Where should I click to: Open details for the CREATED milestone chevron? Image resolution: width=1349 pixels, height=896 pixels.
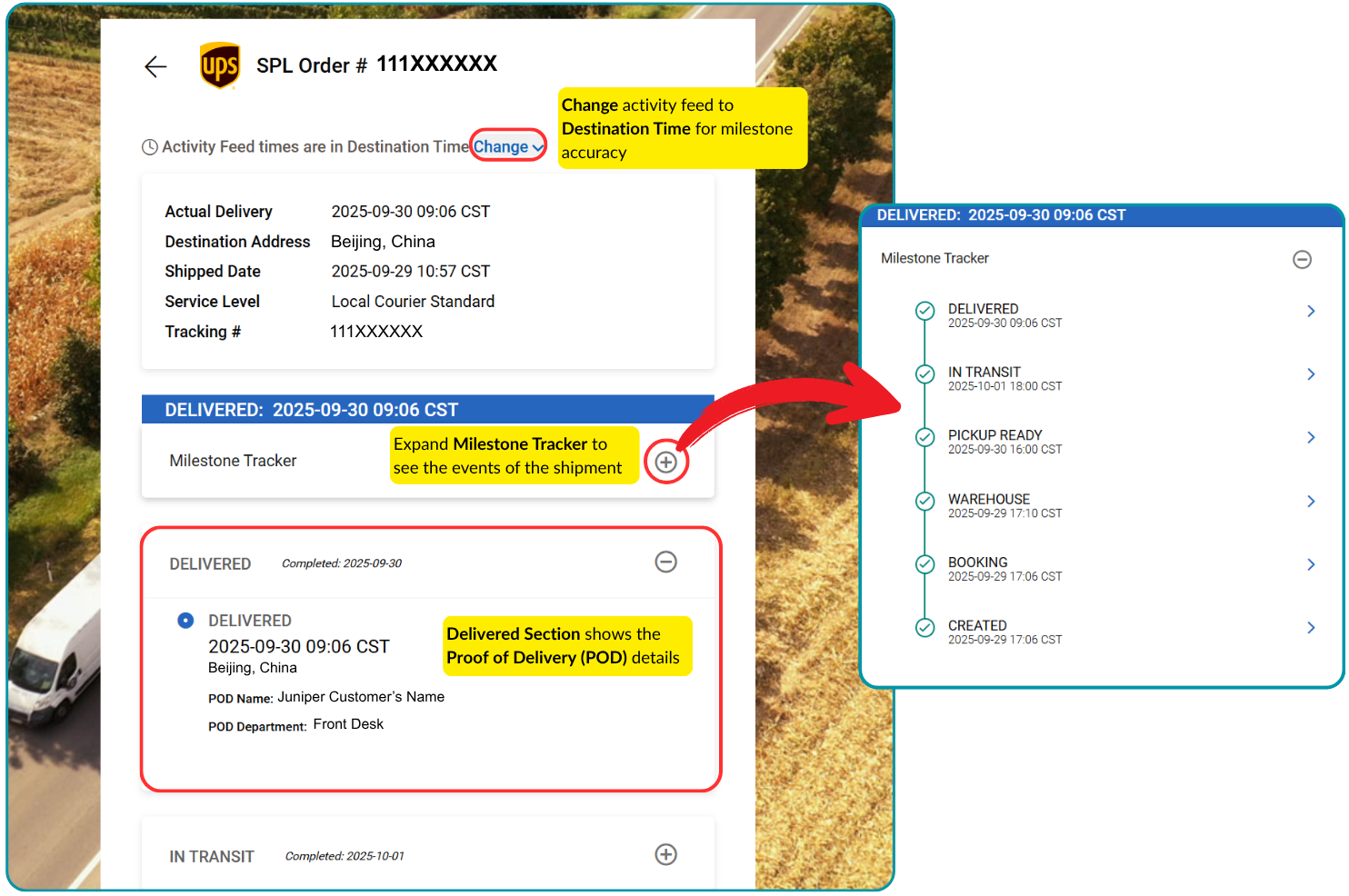[x=1311, y=627]
